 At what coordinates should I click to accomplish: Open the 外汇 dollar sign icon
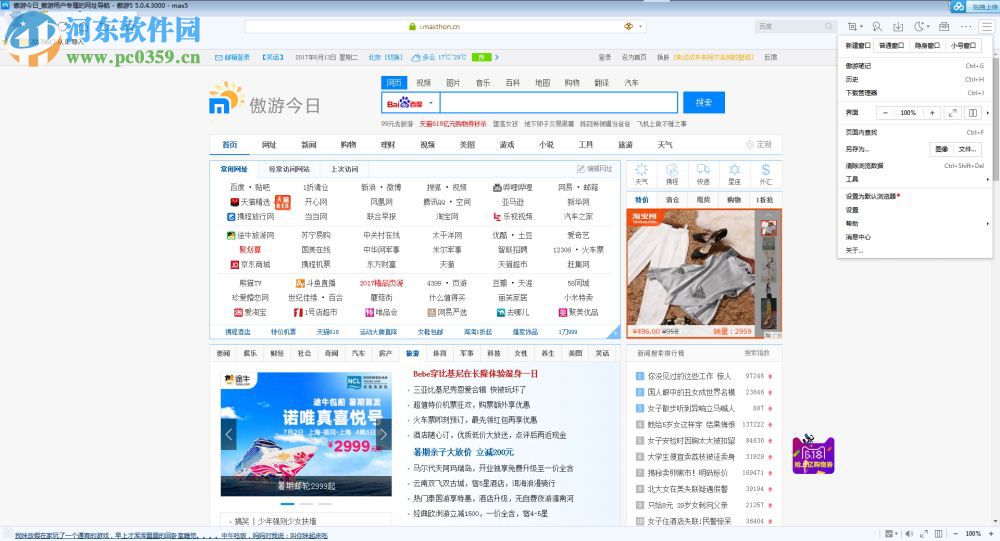coord(765,169)
